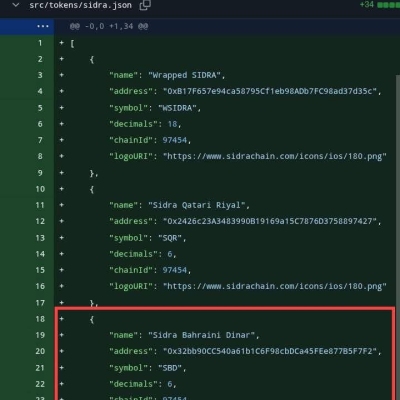The image size is (400, 400).
Task: Select line number 12 in the diff
Action: pos(40,221)
